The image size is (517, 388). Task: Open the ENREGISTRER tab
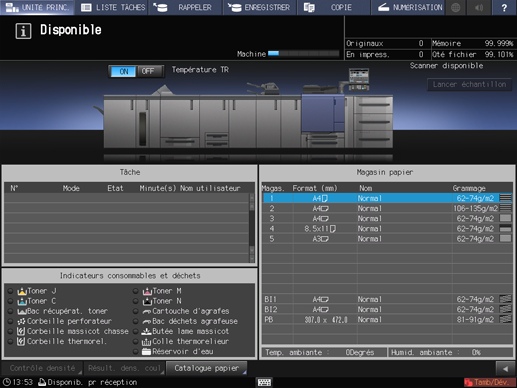(260, 7)
